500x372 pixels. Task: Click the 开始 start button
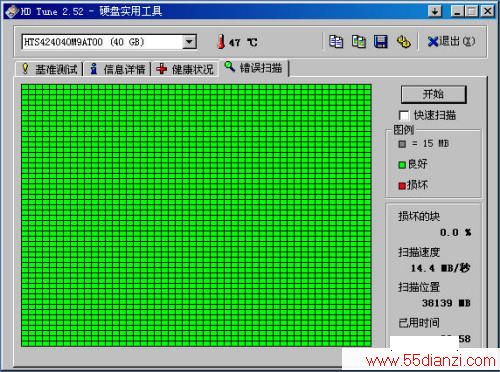click(433, 94)
